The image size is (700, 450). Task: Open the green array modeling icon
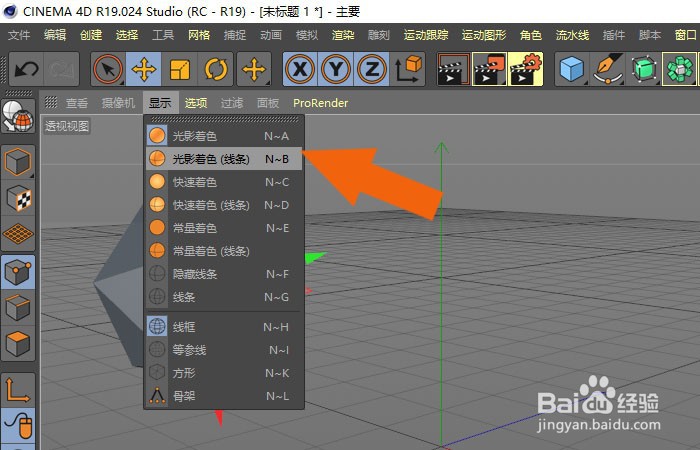[679, 69]
